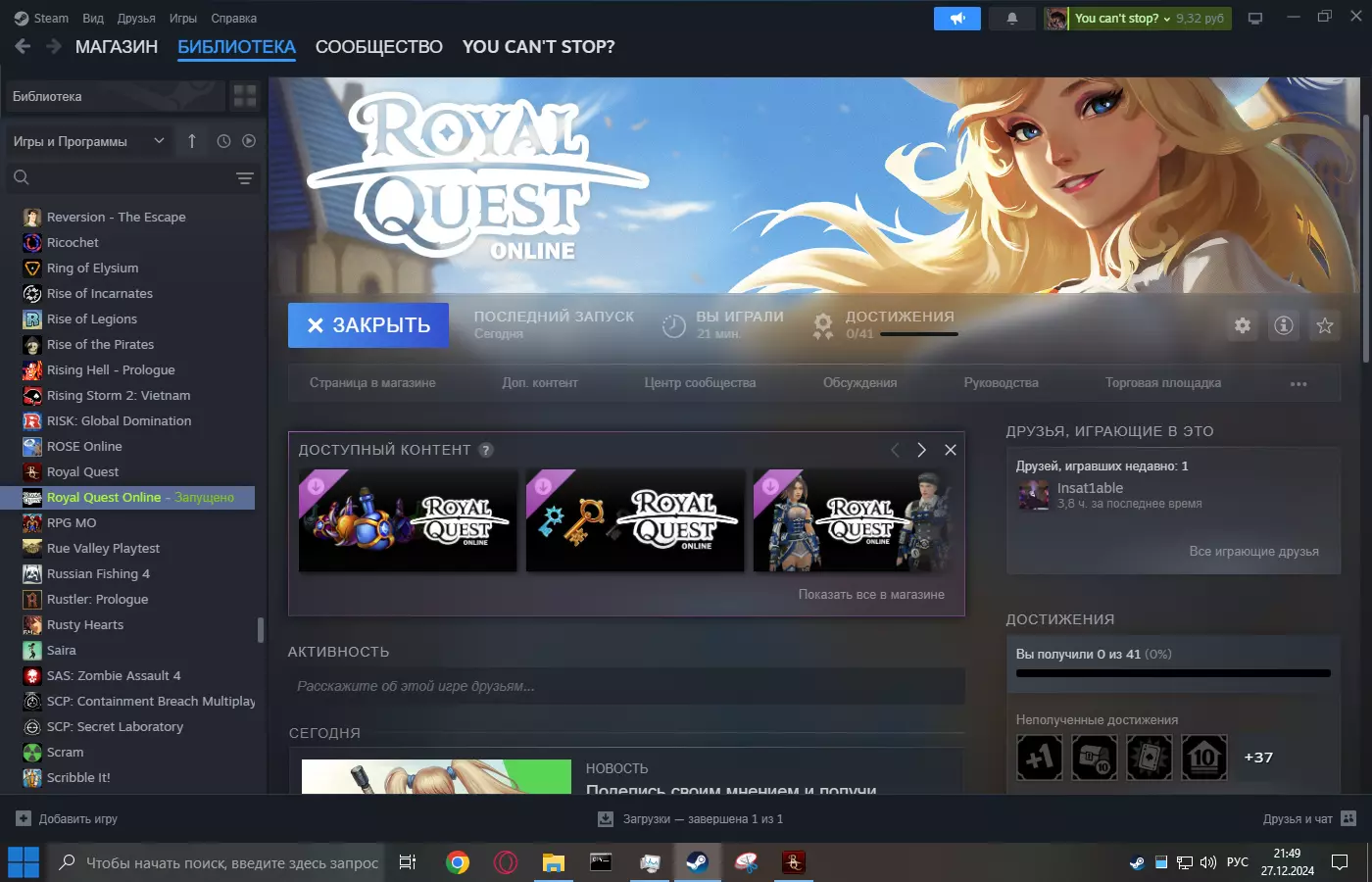
Task: Open the Steam menu
Action: pos(41,18)
